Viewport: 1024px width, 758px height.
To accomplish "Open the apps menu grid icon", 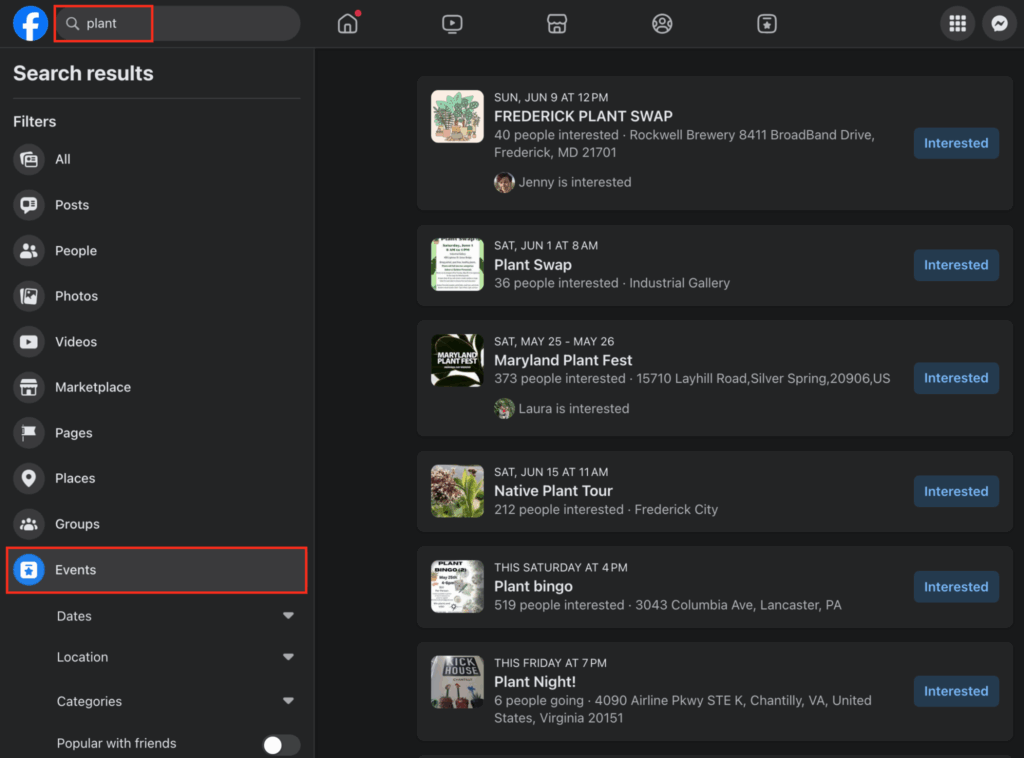I will click(x=957, y=23).
